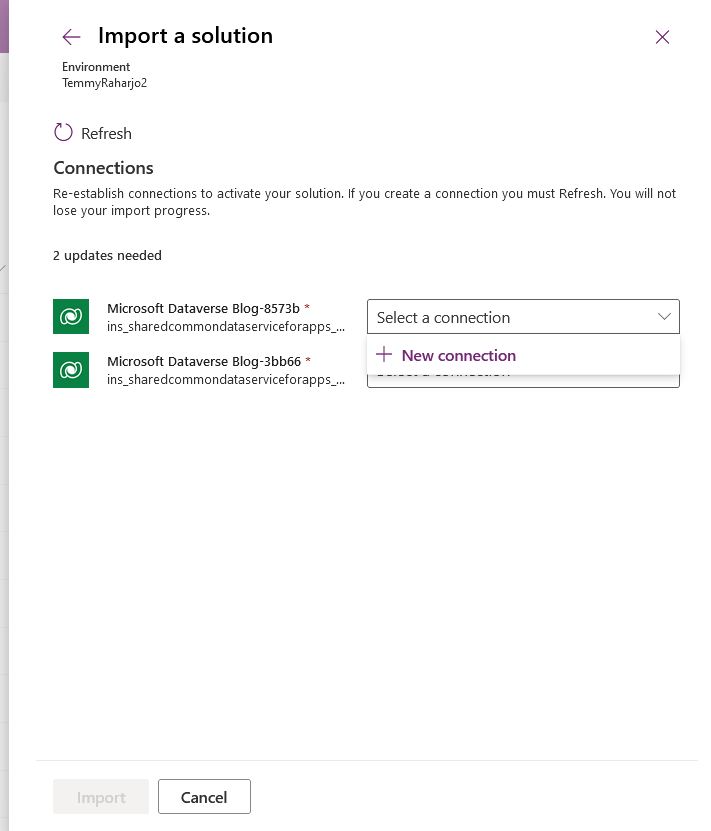This screenshot has width=711, height=831.
Task: Click logical name under Blog-3bb66
Action: (226, 379)
